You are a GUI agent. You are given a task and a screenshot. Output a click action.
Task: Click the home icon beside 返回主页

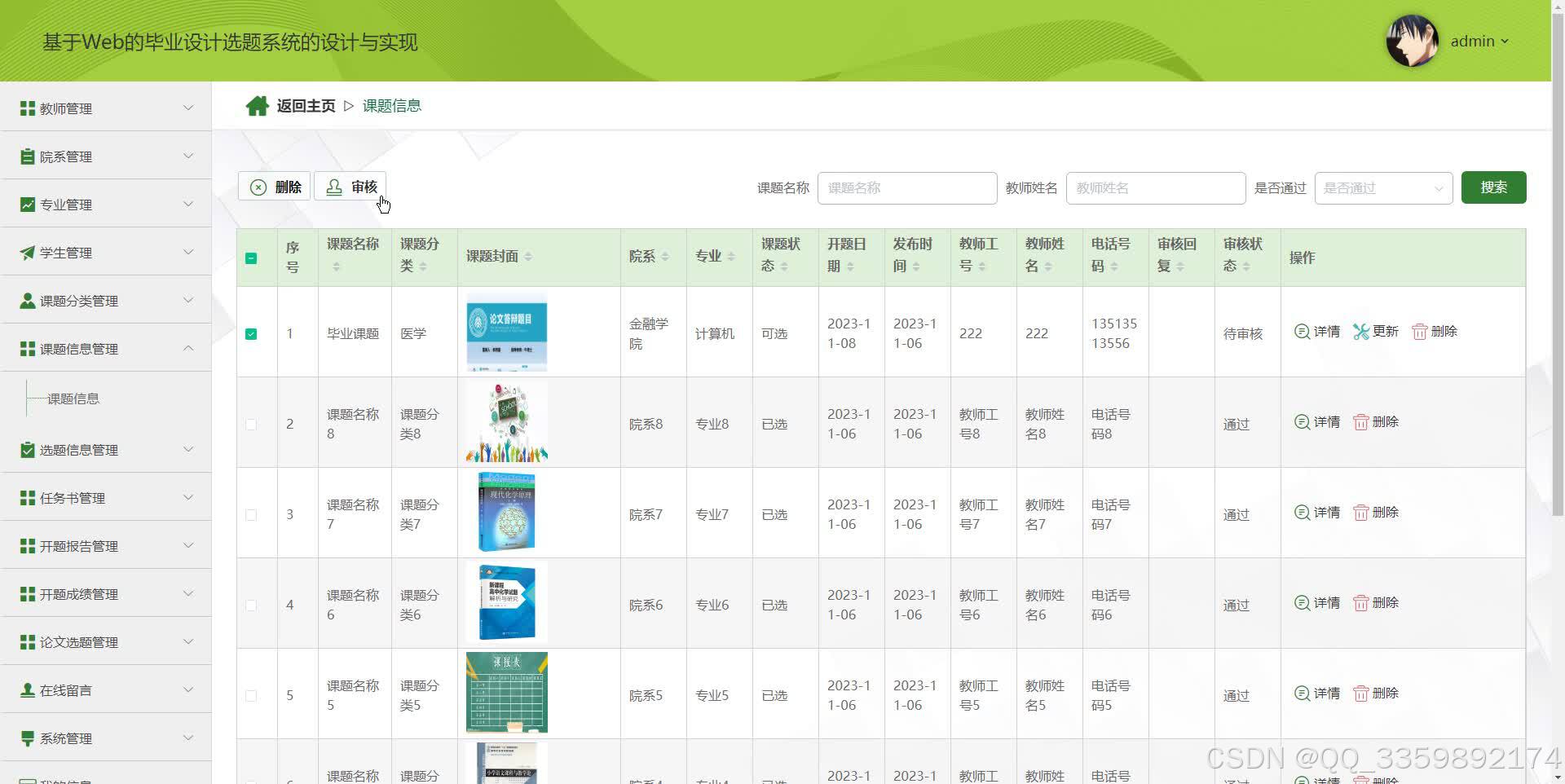click(258, 106)
